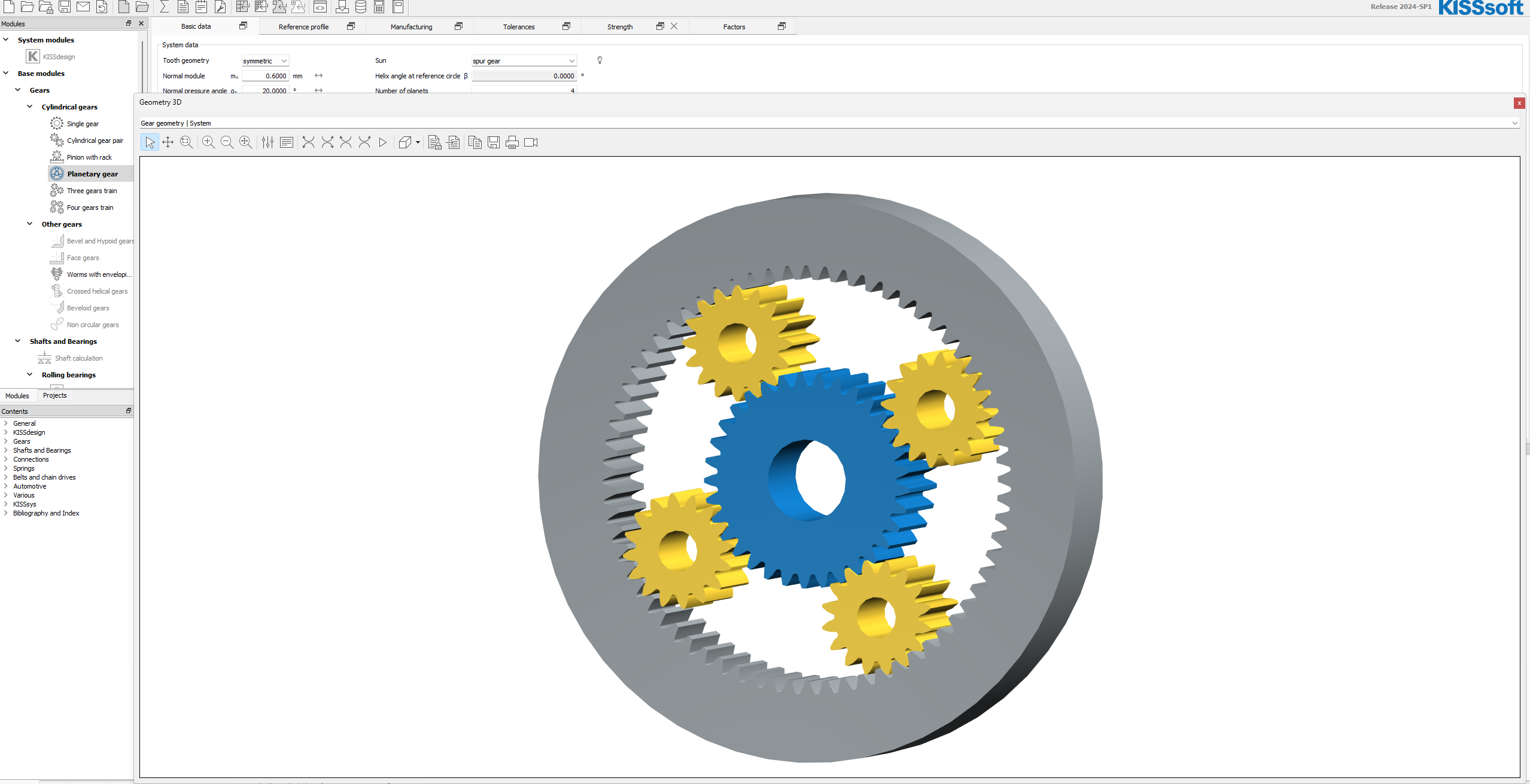Click the zoom in magnifier in 3D toolbar

pyautogui.click(x=208, y=142)
